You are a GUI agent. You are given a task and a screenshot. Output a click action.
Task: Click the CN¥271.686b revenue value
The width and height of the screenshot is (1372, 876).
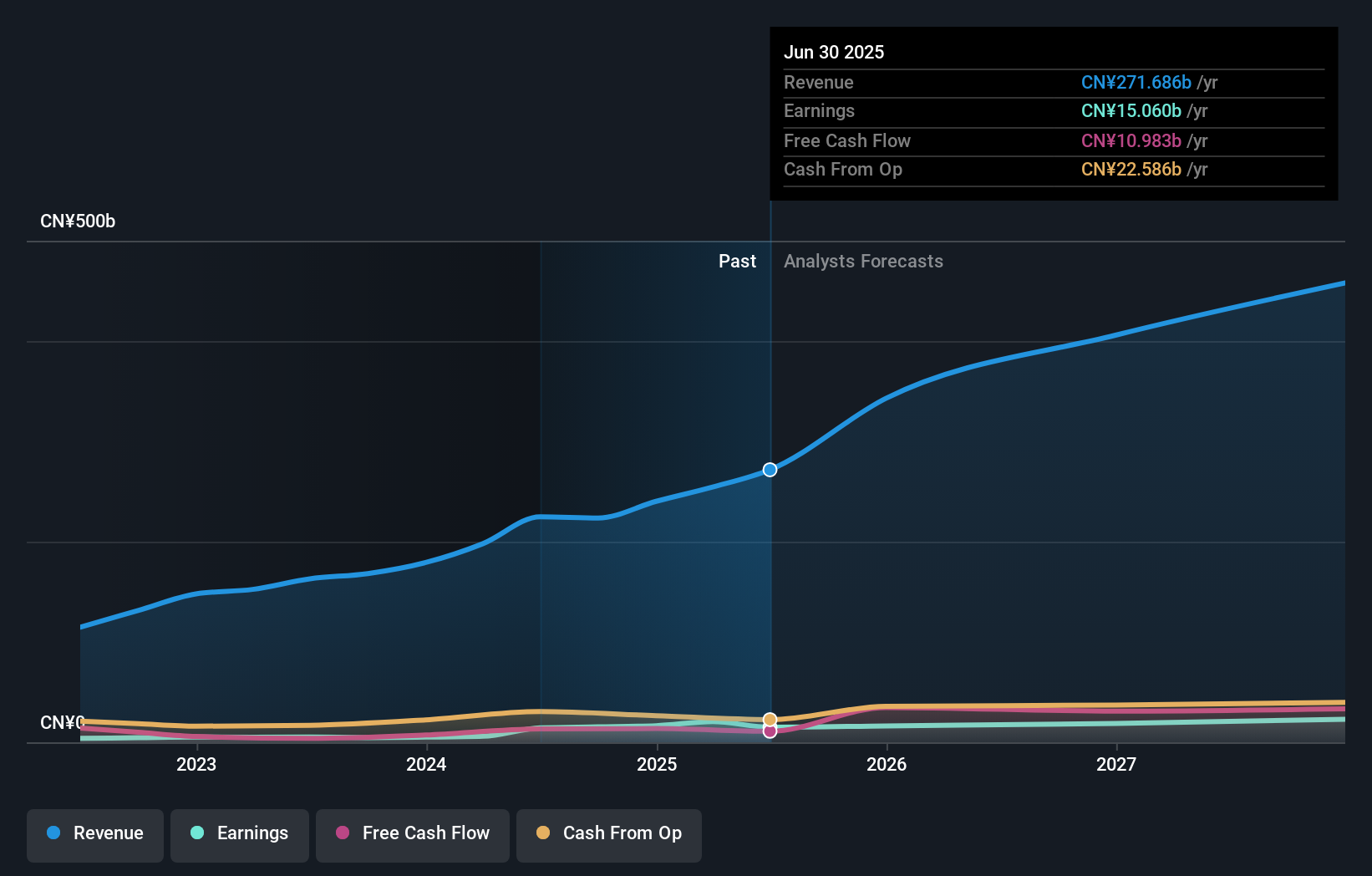[x=1136, y=82]
